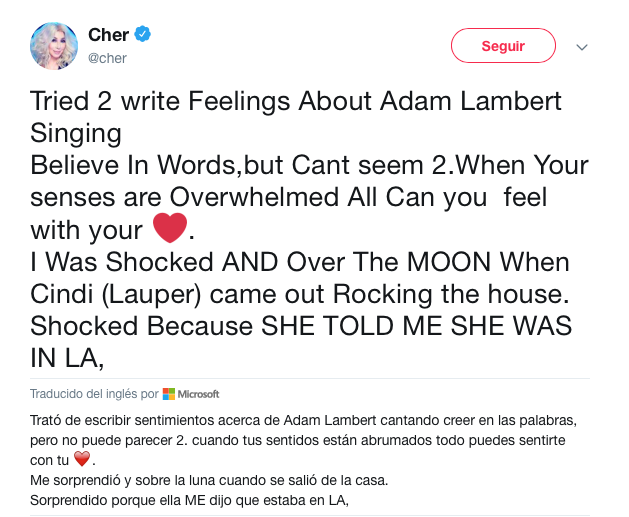
Task: Click the large red heart emoji
Action: [170, 228]
